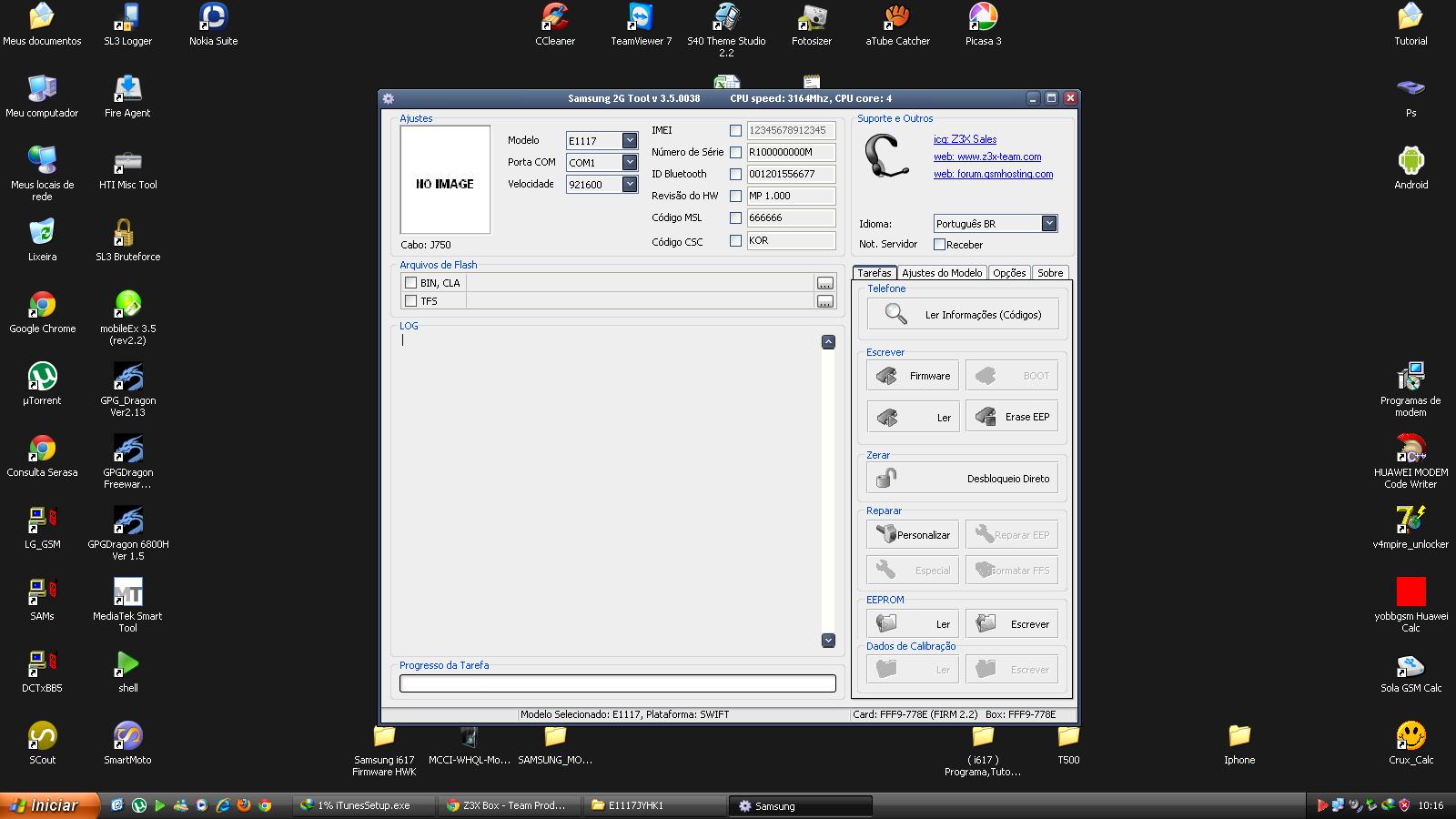Viewport: 1456px width, 819px height.
Task: Open yobbgsm Huawei Calc icon
Action: point(1410,605)
